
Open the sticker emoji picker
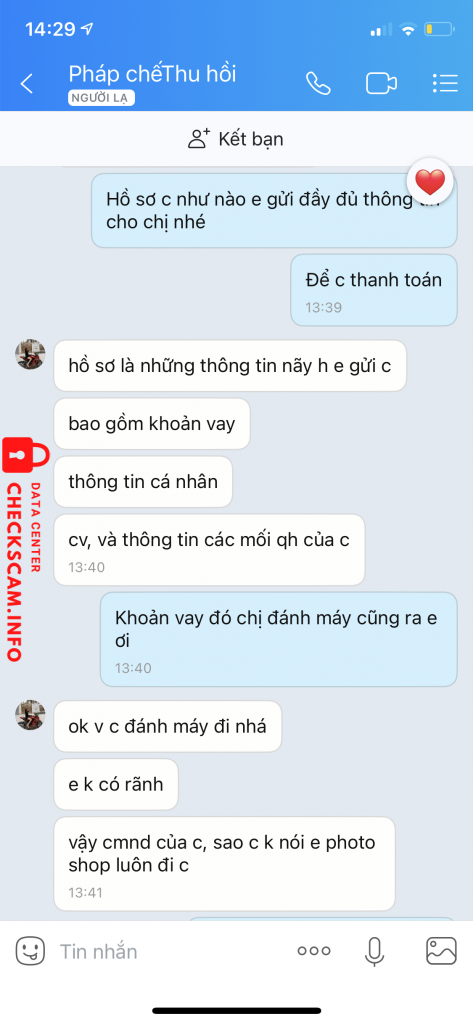coord(30,951)
